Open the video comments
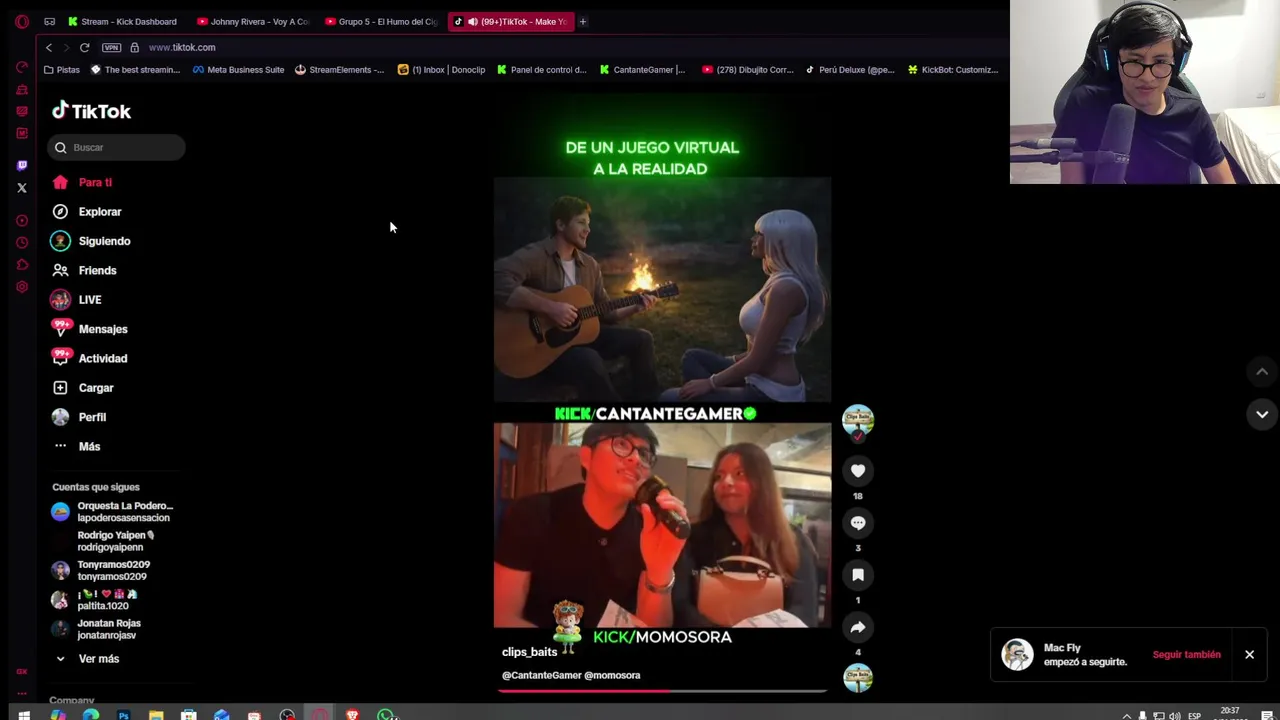Screen dimensions: 1280x720 coord(858,523)
